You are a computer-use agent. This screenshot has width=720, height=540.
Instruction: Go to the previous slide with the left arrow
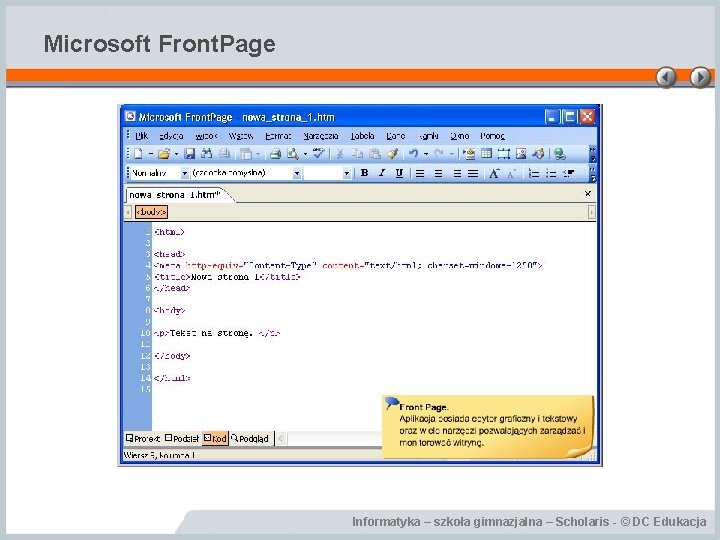tap(666, 77)
